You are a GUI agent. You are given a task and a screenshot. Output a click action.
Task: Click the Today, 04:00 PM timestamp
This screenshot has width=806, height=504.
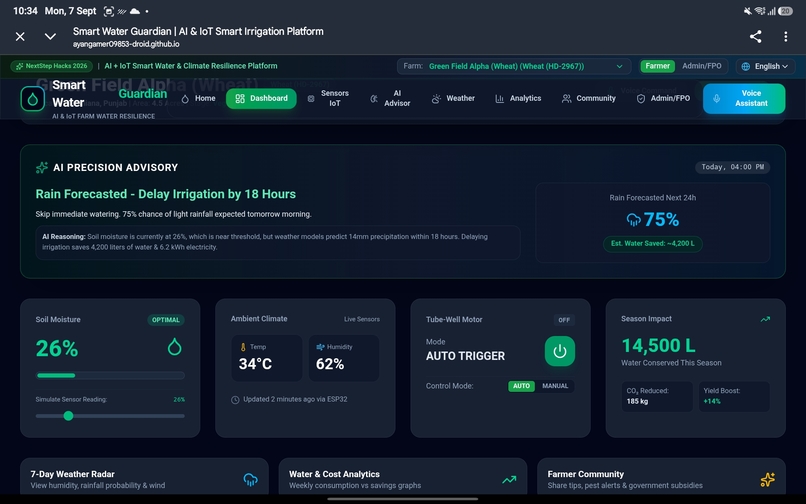[x=732, y=167]
